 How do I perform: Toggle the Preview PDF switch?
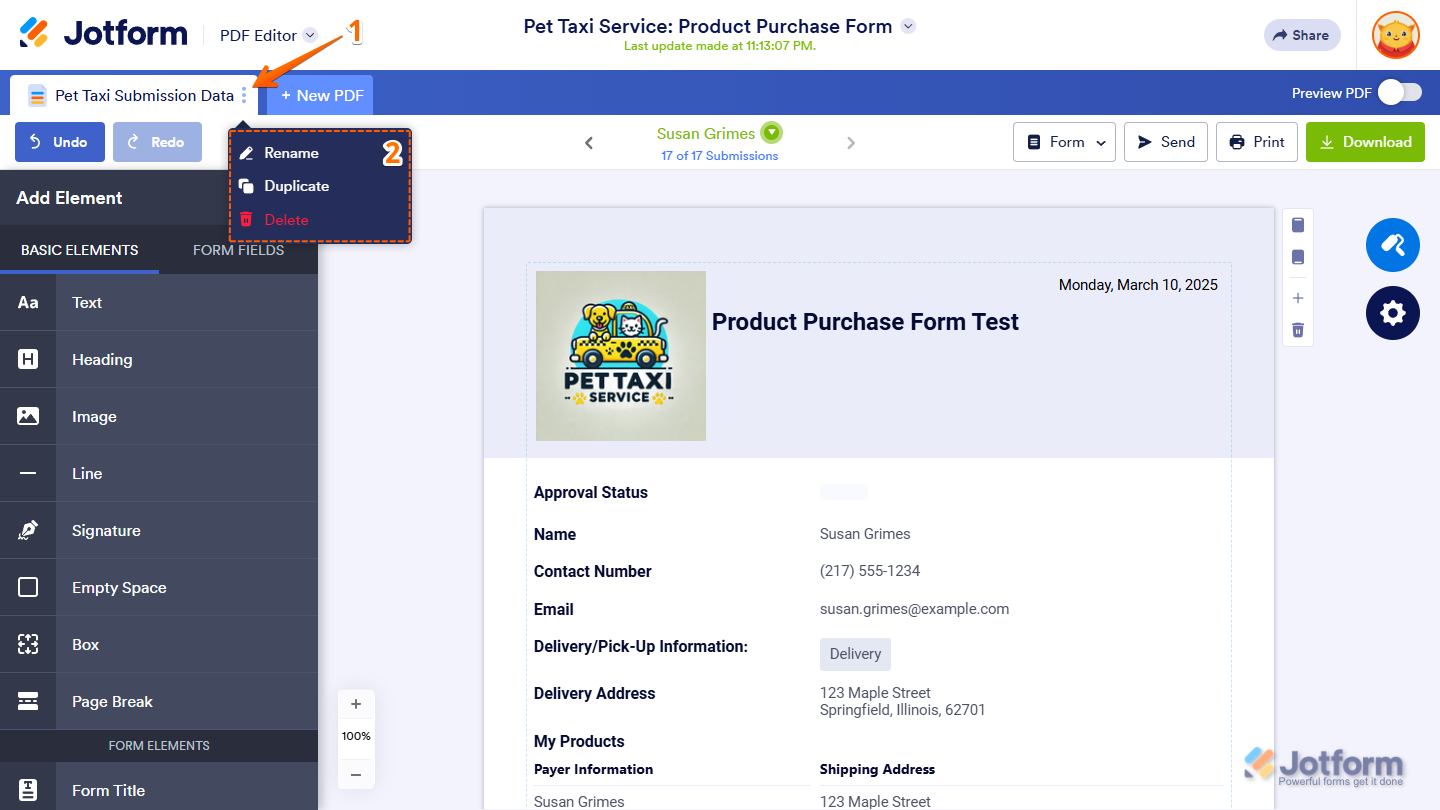coord(1399,93)
